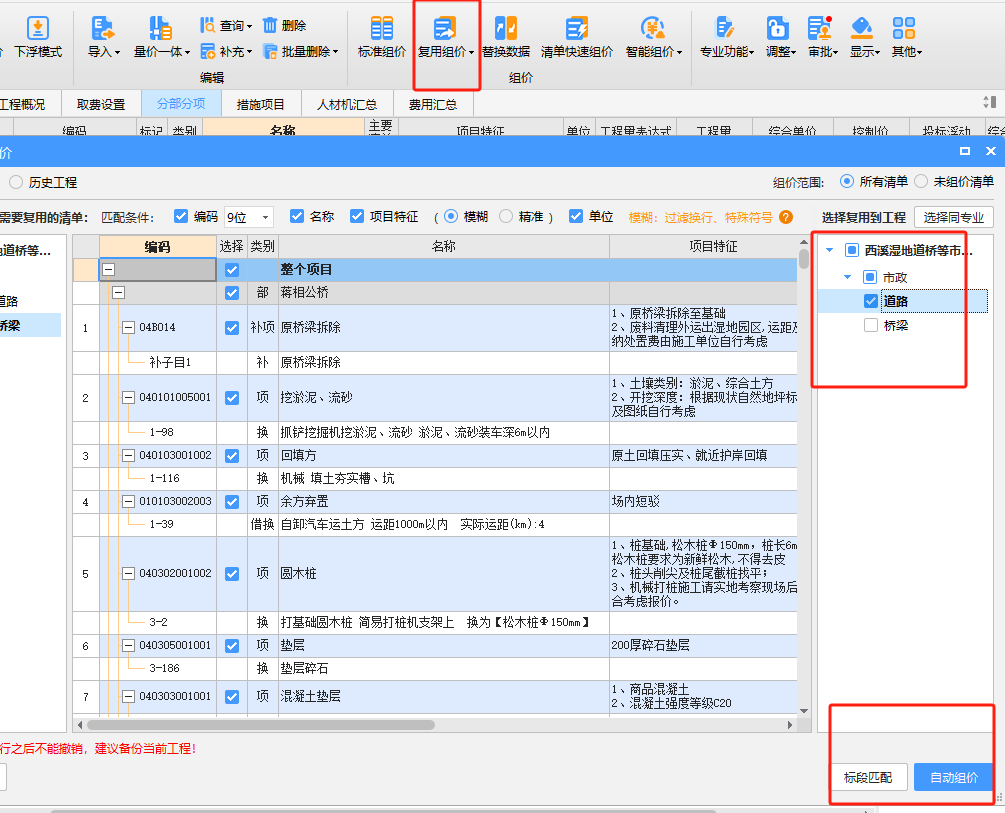1005x813 pixels.
Task: Select the 道路 project tree item
Action: coord(895,301)
